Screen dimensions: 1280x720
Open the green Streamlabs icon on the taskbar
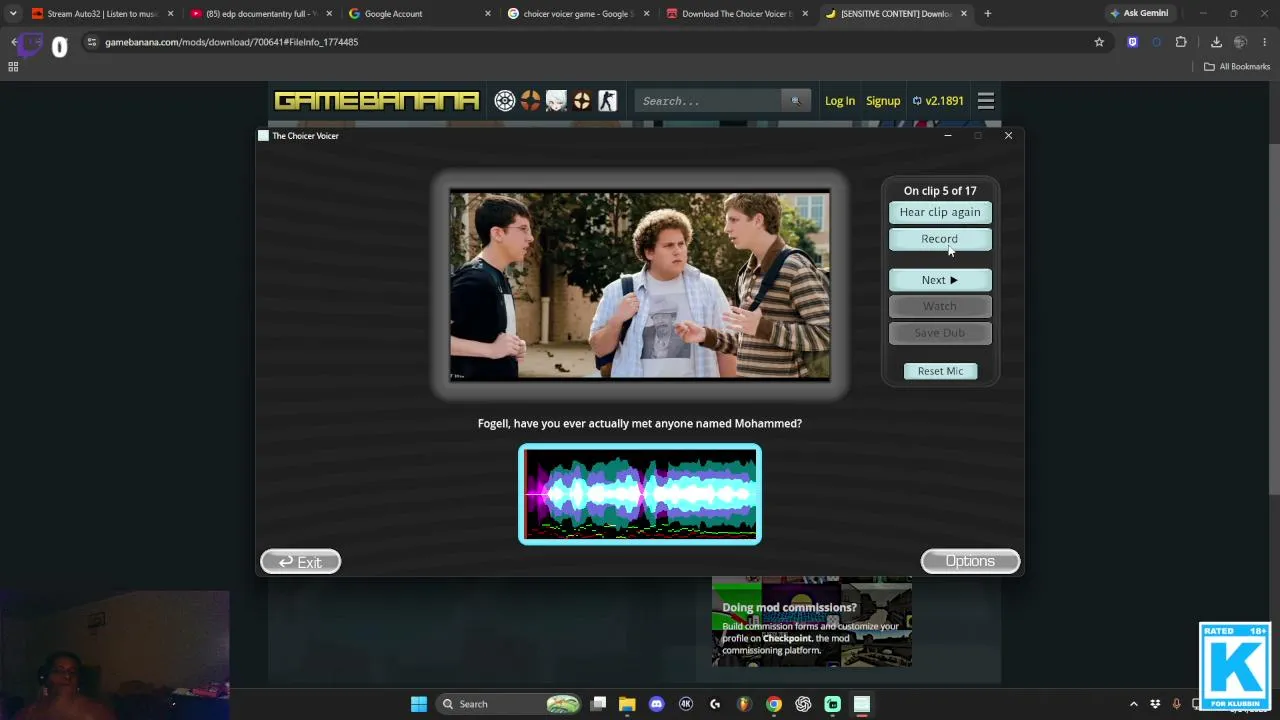(832, 704)
